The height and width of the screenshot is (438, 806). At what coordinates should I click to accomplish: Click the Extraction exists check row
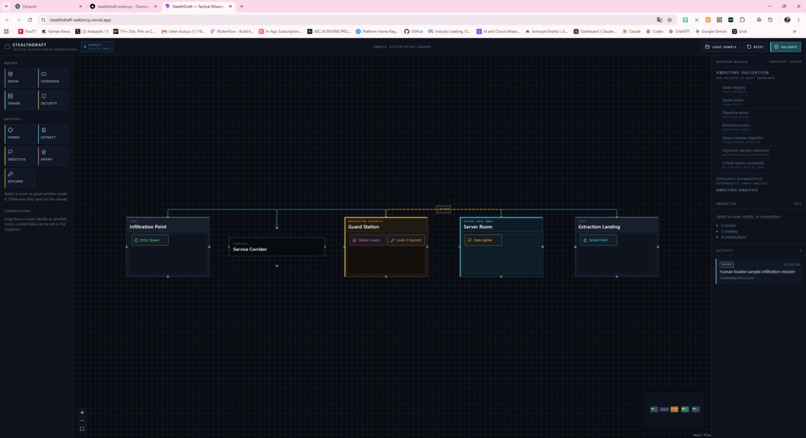click(x=759, y=127)
